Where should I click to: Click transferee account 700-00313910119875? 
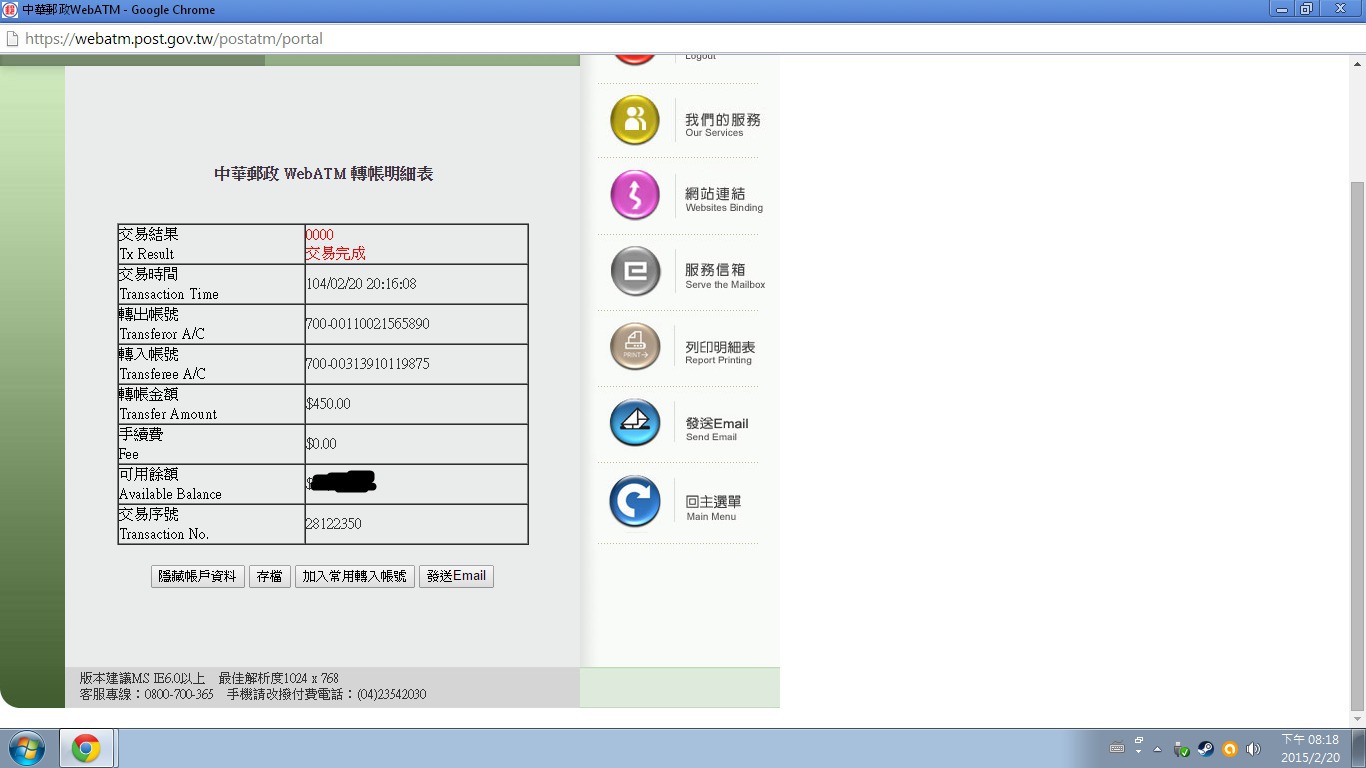click(x=367, y=364)
